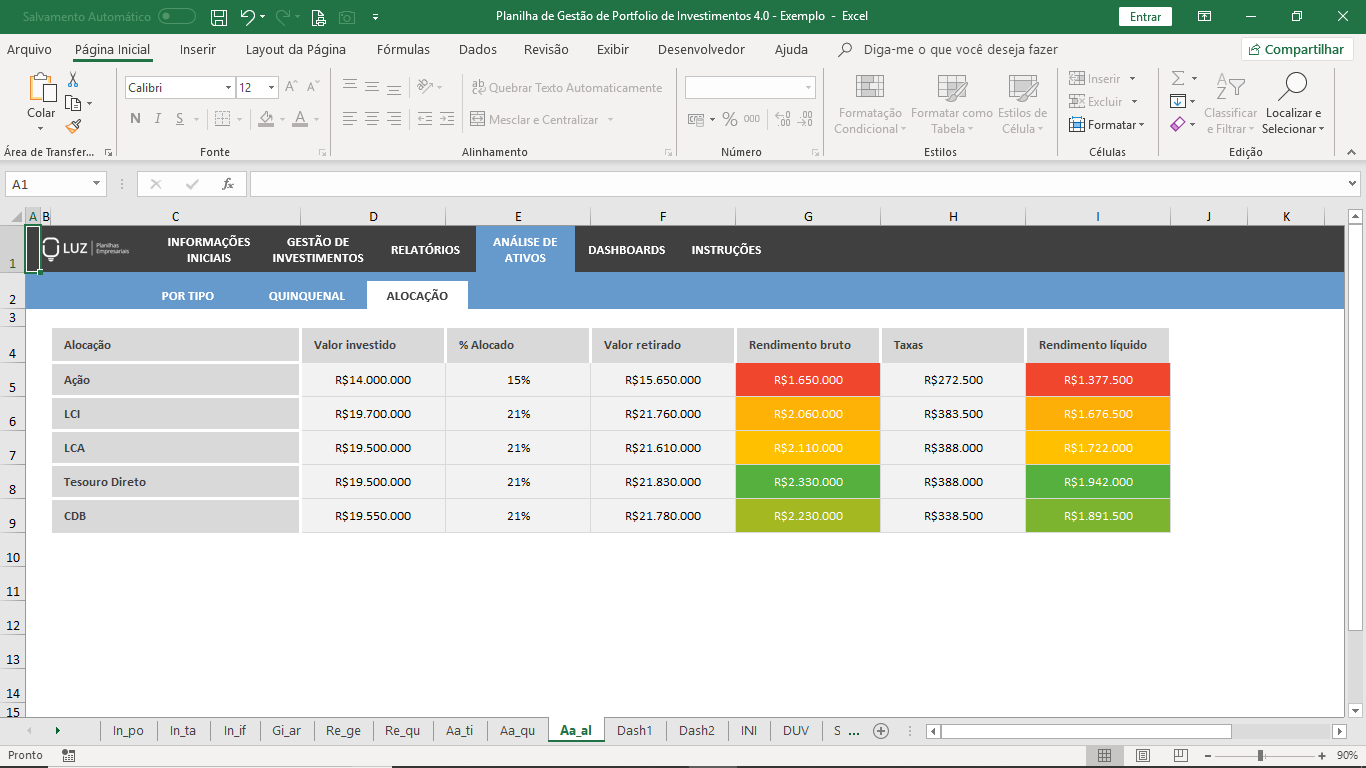Toggle italic formatting (I)

[x=157, y=119]
